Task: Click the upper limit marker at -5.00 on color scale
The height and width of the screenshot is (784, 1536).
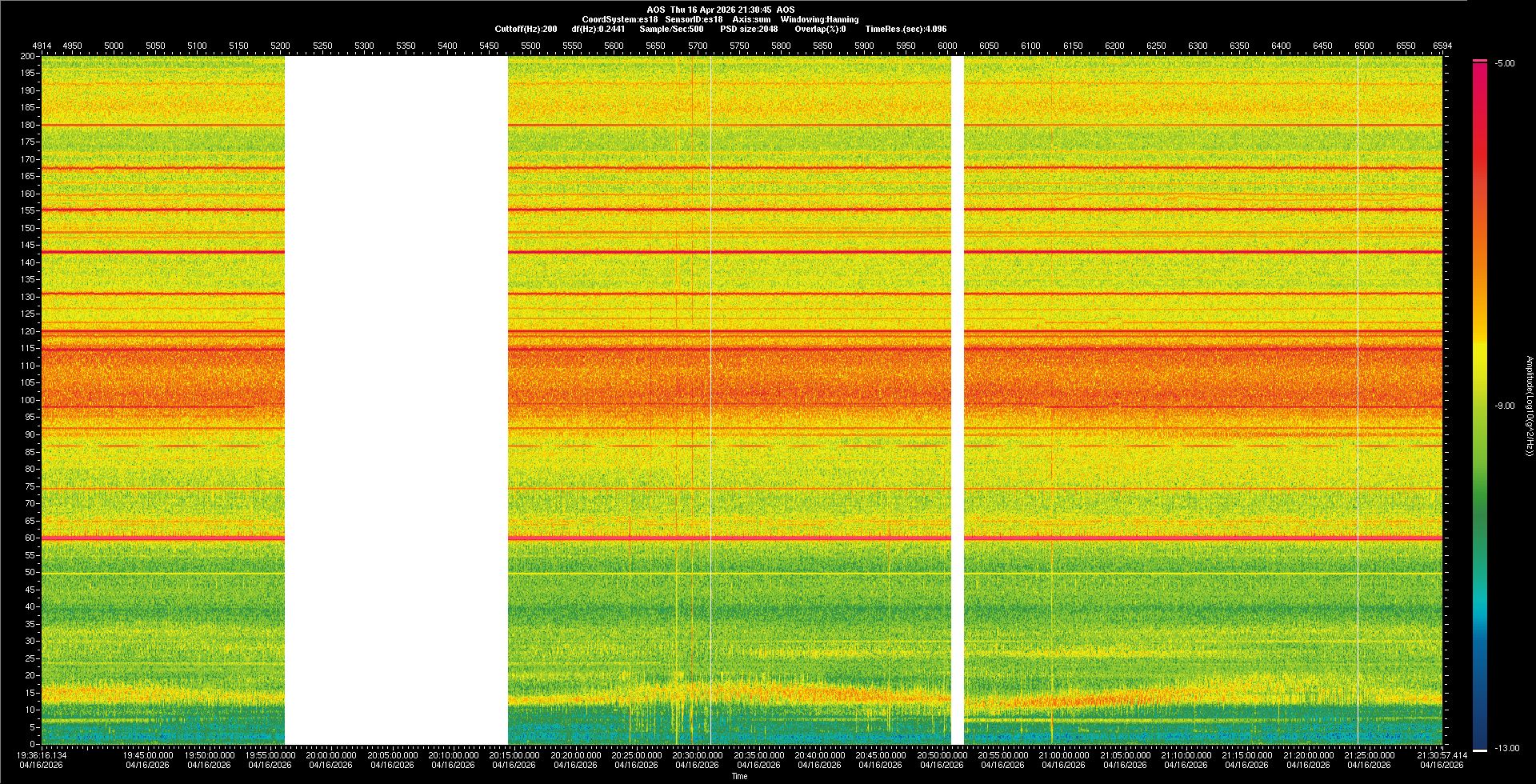Action: [x=1480, y=61]
